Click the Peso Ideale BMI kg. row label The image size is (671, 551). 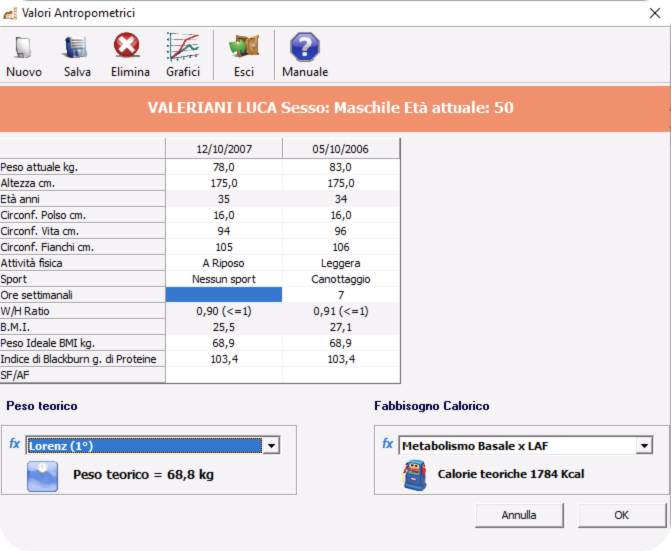83,343
